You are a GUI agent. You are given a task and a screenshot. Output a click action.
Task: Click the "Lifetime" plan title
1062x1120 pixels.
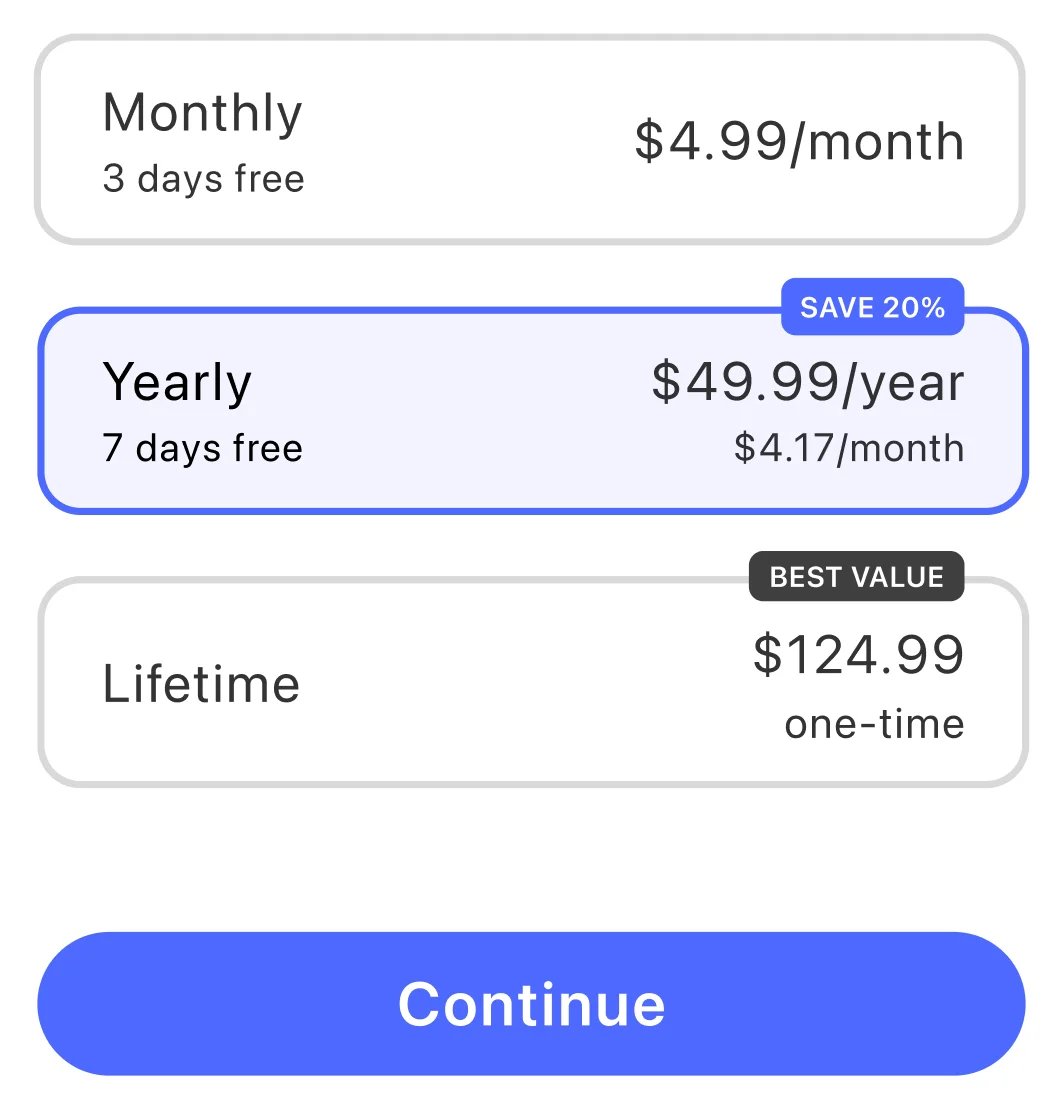point(201,684)
